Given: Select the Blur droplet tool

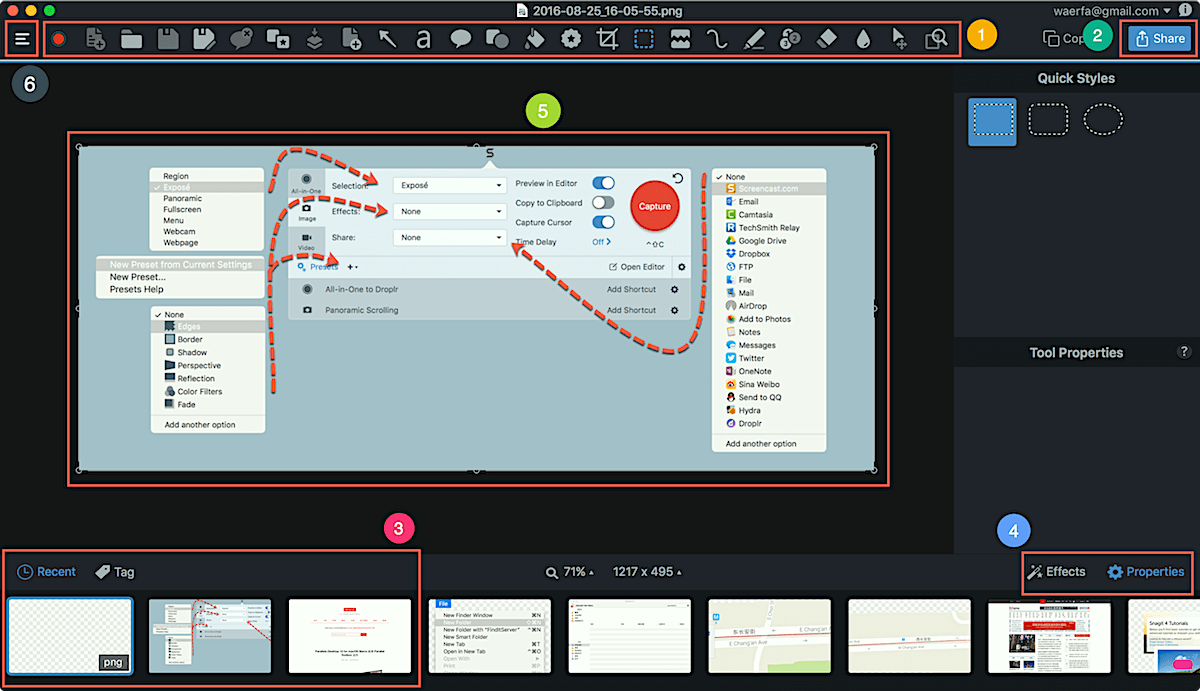Looking at the screenshot, I should pyautogui.click(x=863, y=40).
